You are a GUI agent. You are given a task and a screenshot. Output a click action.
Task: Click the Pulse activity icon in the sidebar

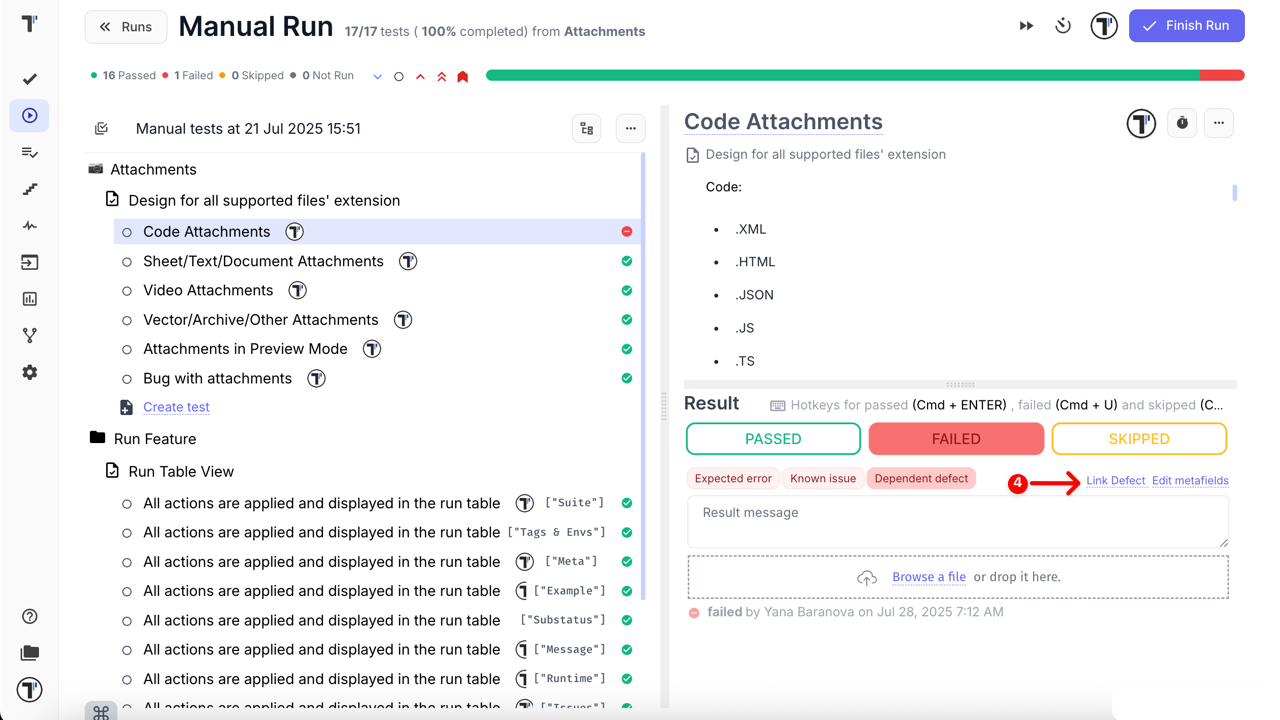[x=30, y=226]
